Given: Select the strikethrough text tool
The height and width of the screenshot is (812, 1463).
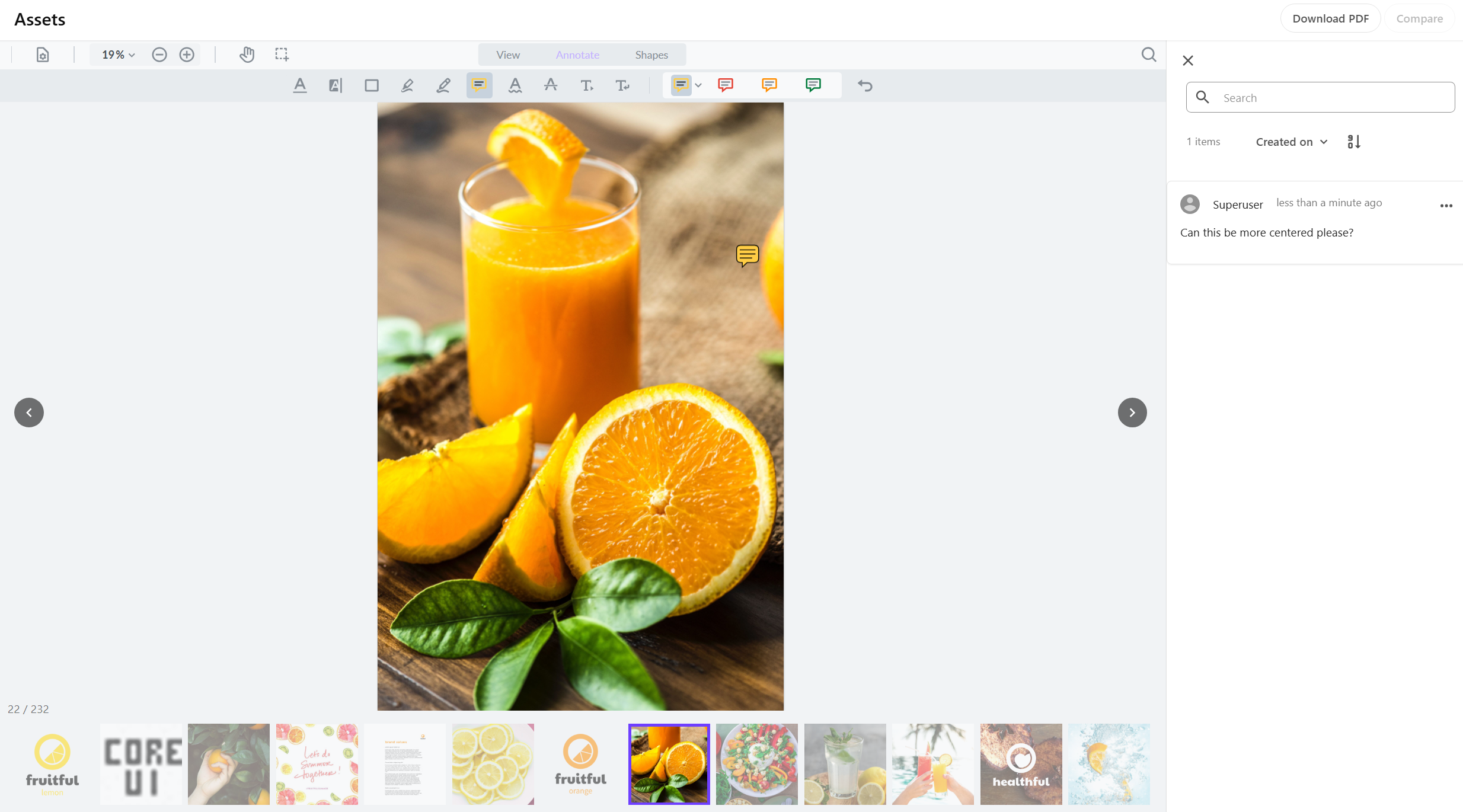Looking at the screenshot, I should (551, 85).
